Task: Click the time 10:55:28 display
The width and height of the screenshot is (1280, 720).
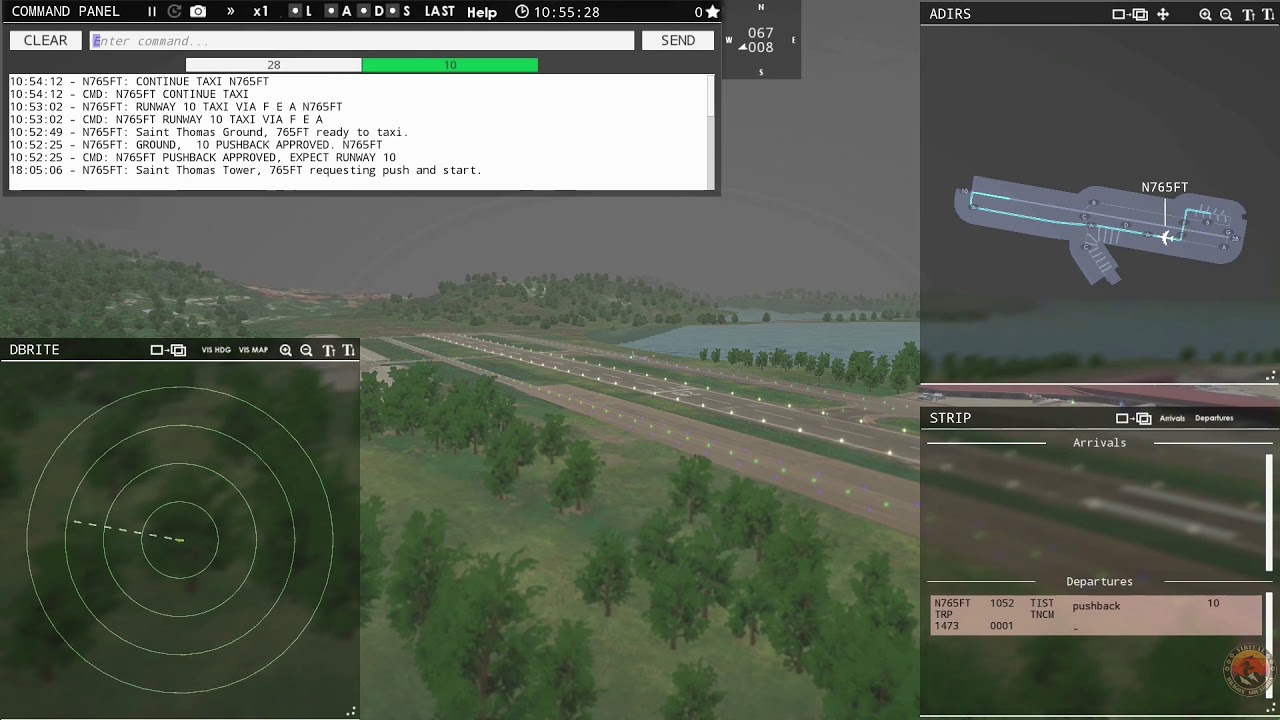Action: (x=566, y=12)
